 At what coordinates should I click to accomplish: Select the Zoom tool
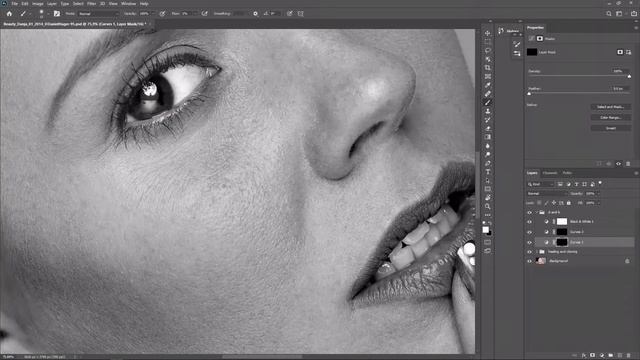487,206
